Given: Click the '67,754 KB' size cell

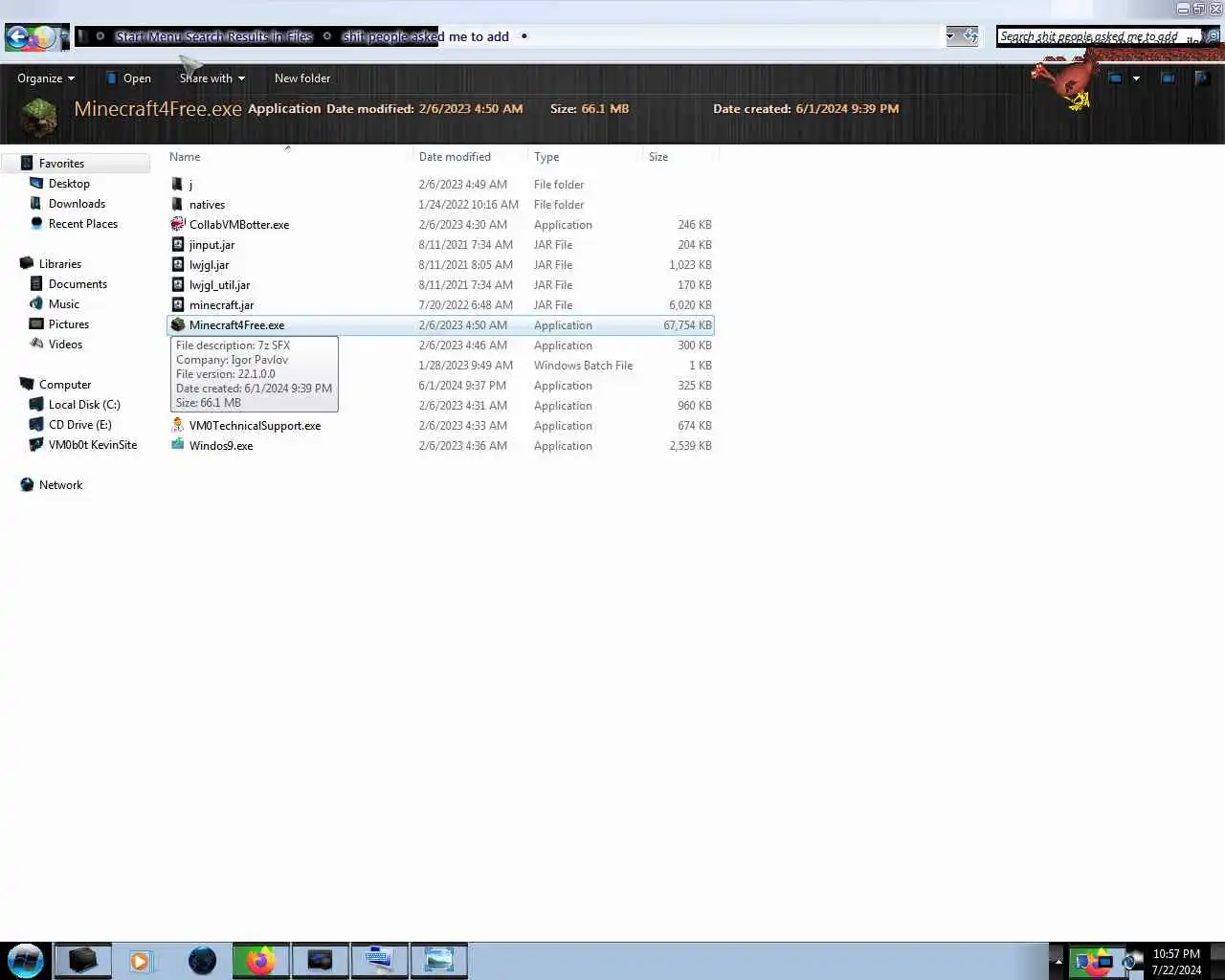Looking at the screenshot, I should pyautogui.click(x=687, y=325).
